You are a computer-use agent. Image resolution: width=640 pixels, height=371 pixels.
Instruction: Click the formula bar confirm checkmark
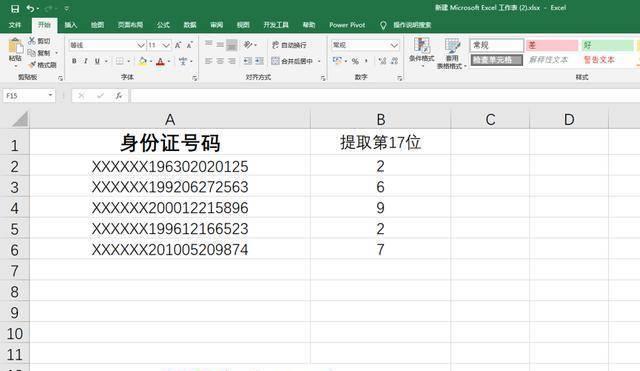point(100,96)
